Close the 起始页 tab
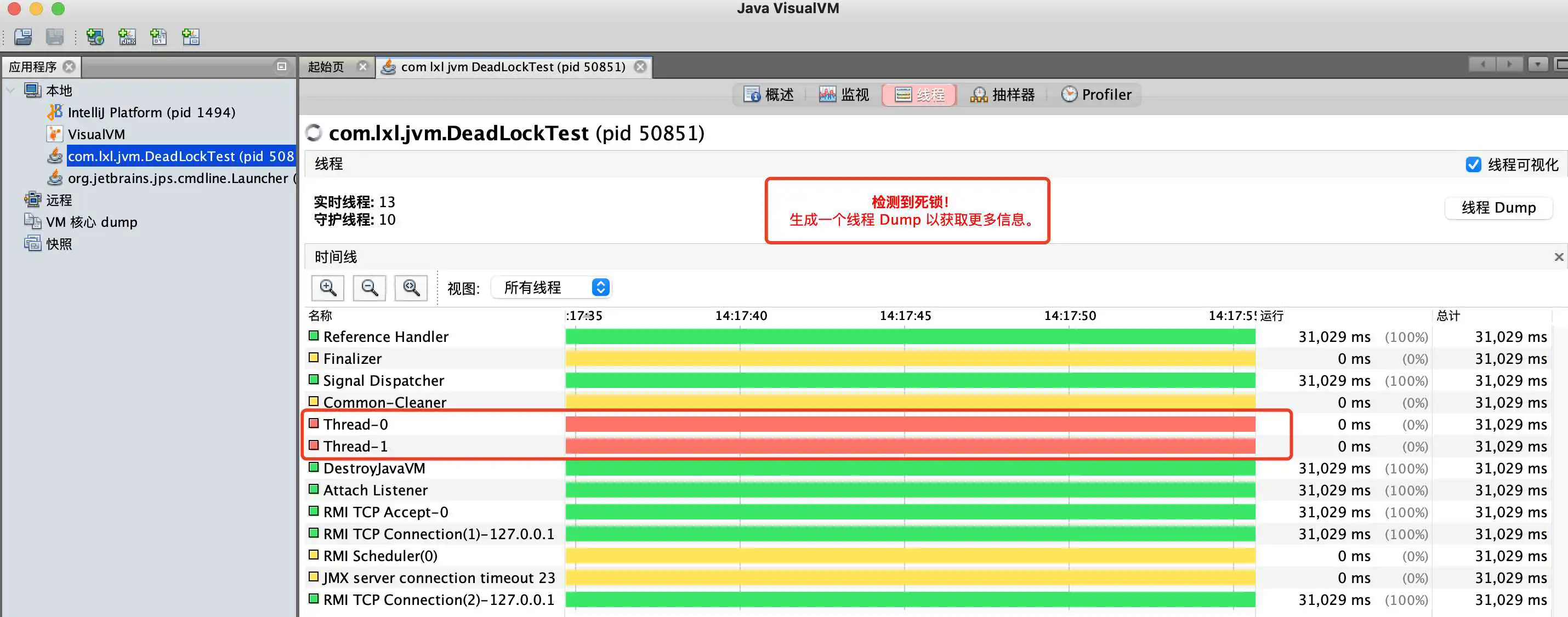 point(363,66)
